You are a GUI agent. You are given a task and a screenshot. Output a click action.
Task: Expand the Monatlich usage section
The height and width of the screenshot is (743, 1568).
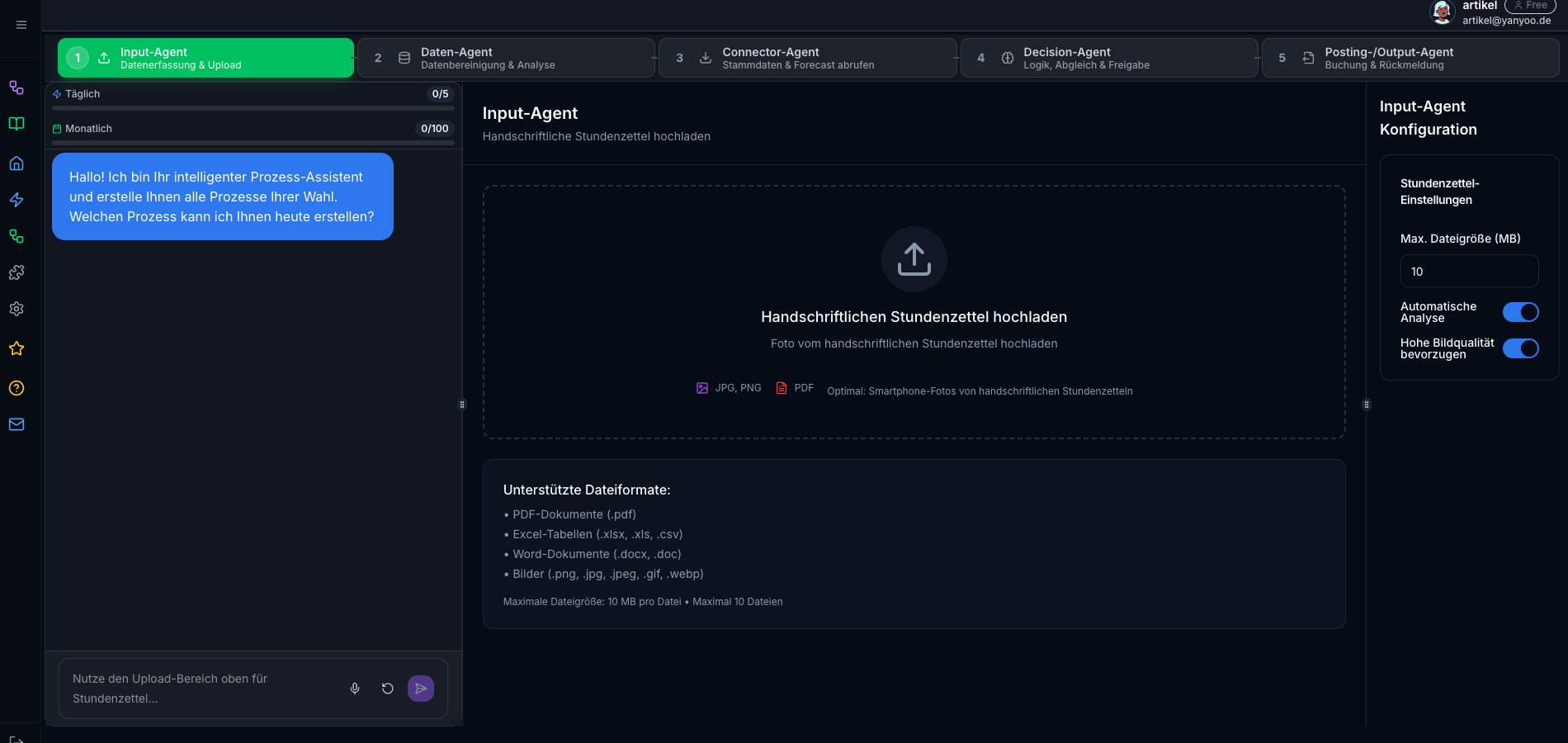[x=253, y=128]
